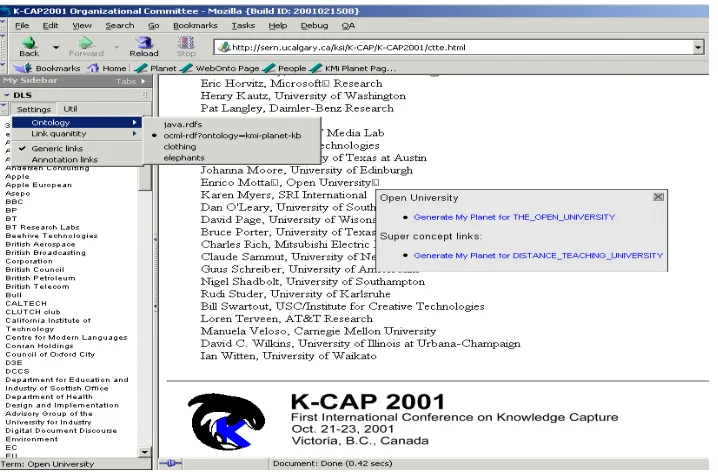Click the marker after Enrico Motta
The image size is (718, 472).
click(274, 183)
